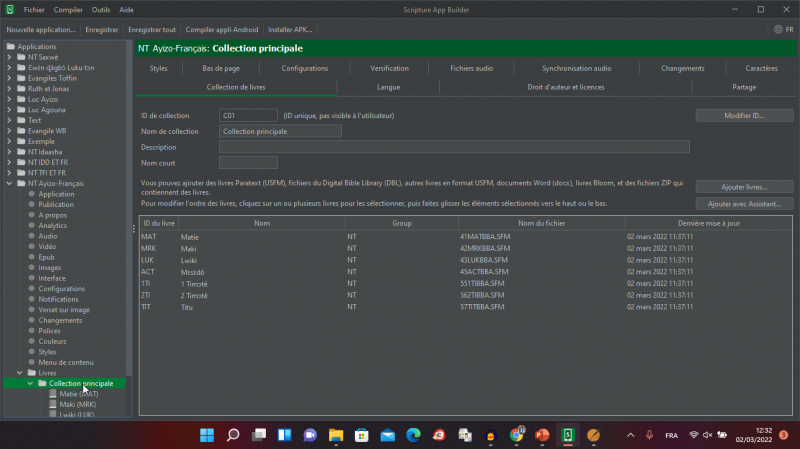Switch to the Fichiers audio tab

[471, 68]
